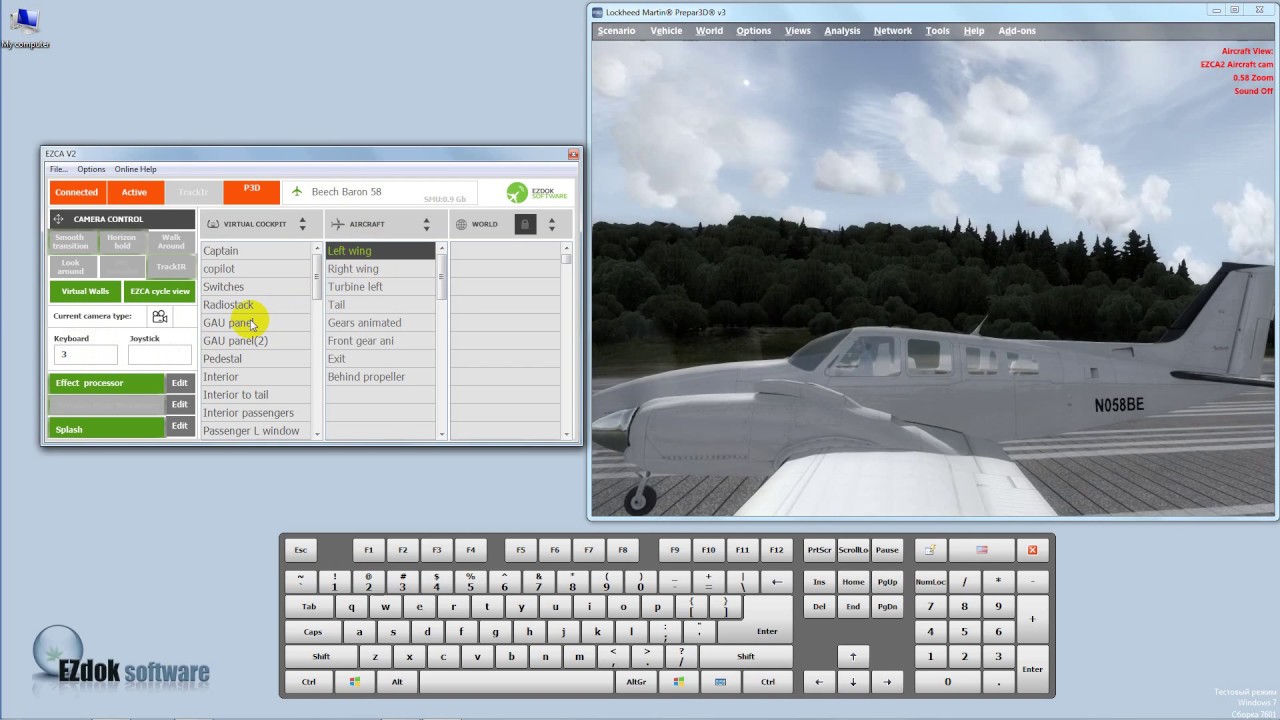
Task: Click the flag language key on keyboard
Action: coord(981,549)
